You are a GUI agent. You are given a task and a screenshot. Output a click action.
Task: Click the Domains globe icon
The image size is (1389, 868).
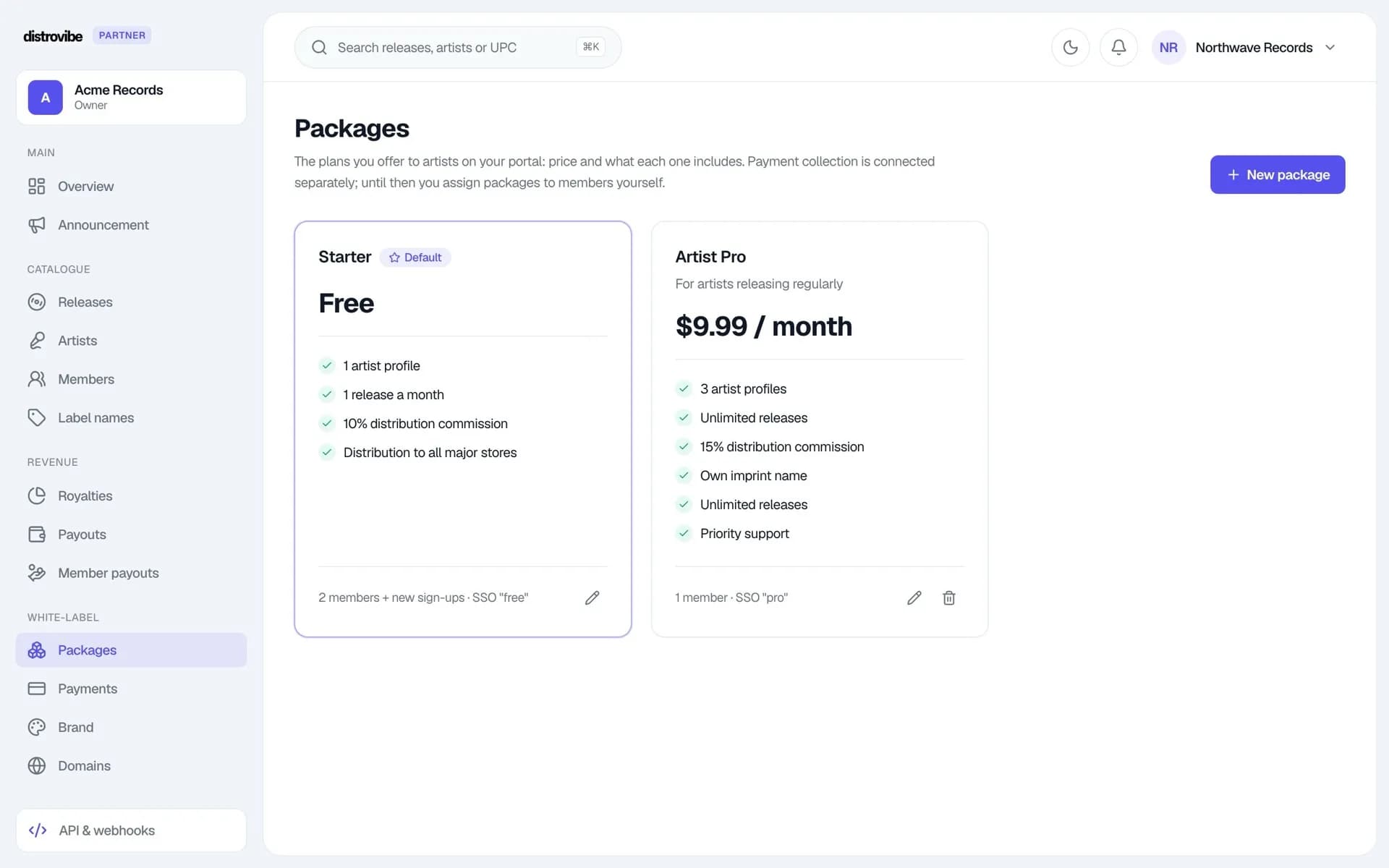point(37,766)
